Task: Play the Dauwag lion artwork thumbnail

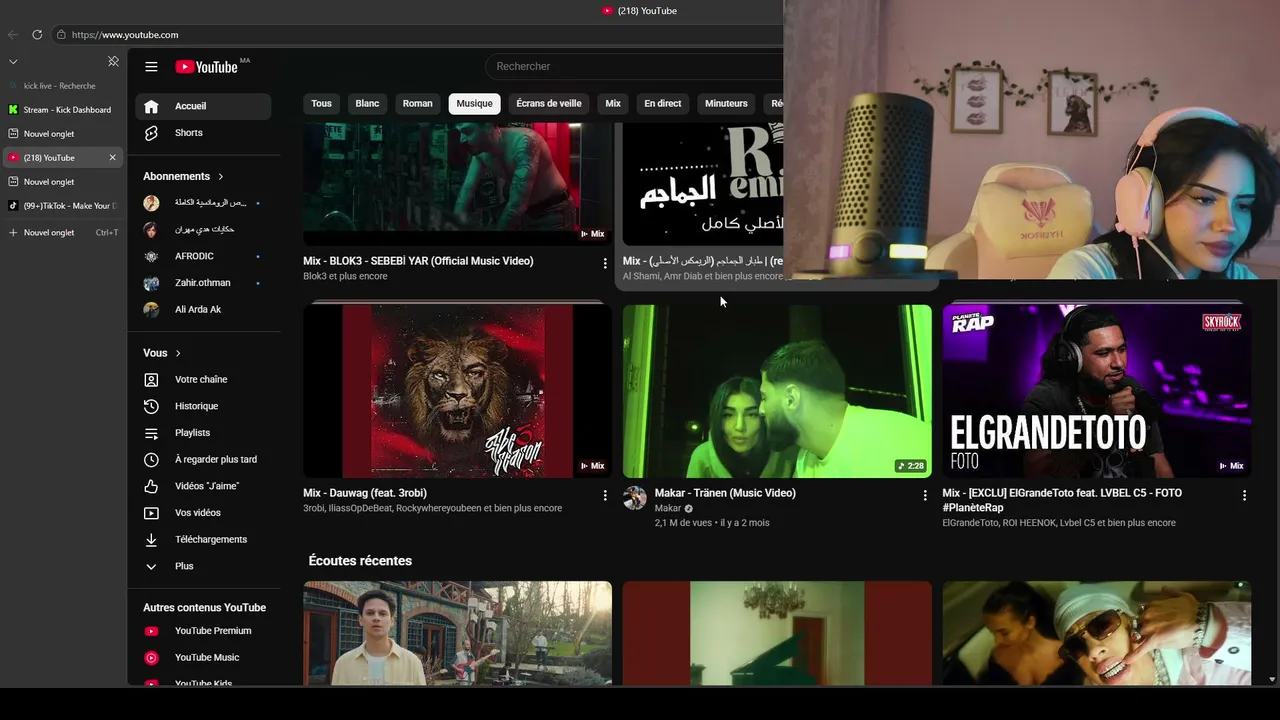Action: point(457,391)
